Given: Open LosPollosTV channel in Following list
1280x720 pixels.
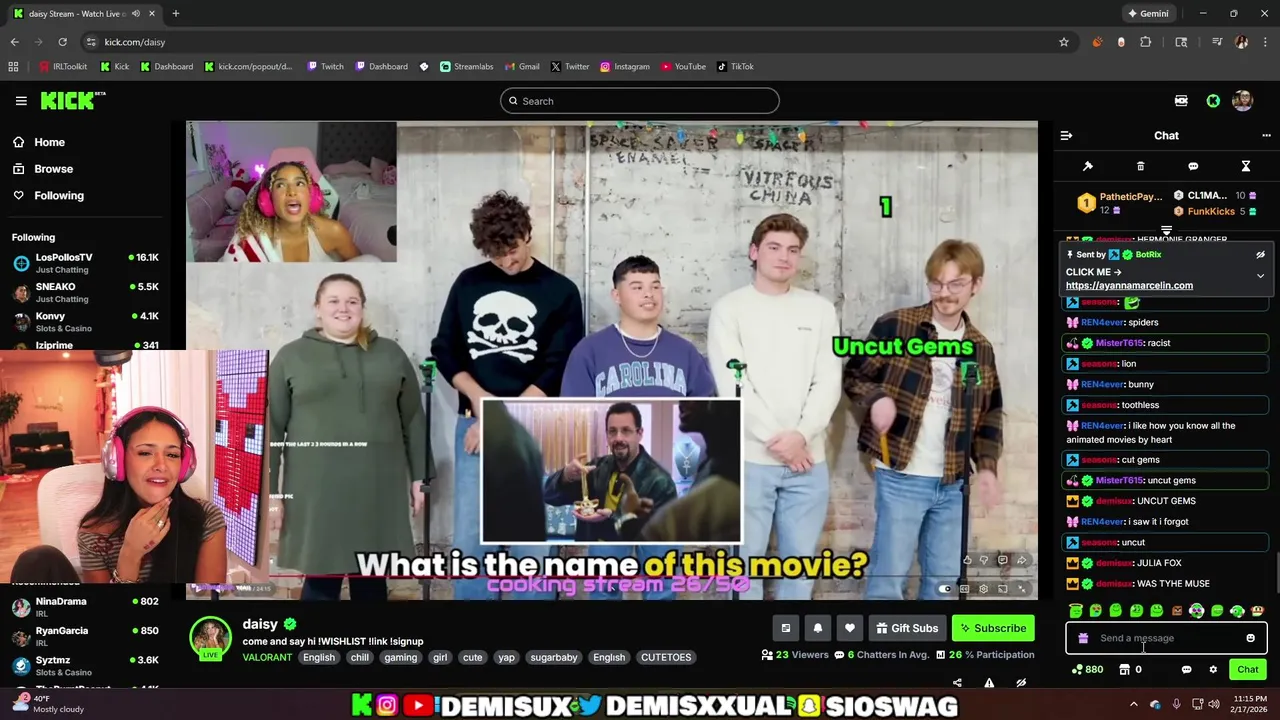Looking at the screenshot, I should click(85, 263).
